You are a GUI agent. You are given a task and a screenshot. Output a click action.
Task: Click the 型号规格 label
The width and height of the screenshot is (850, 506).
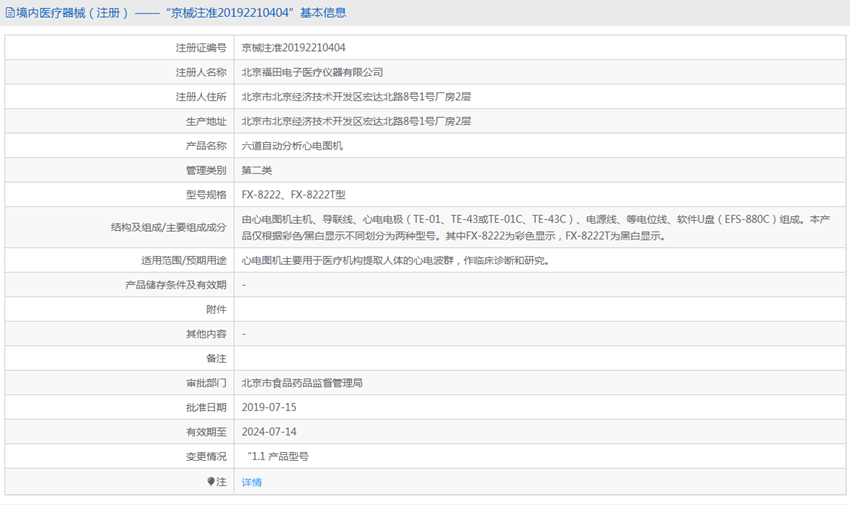coord(206,194)
